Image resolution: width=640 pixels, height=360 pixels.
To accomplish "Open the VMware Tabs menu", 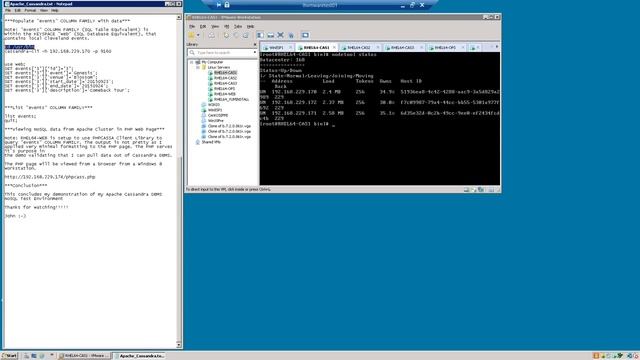I will click(238, 26).
